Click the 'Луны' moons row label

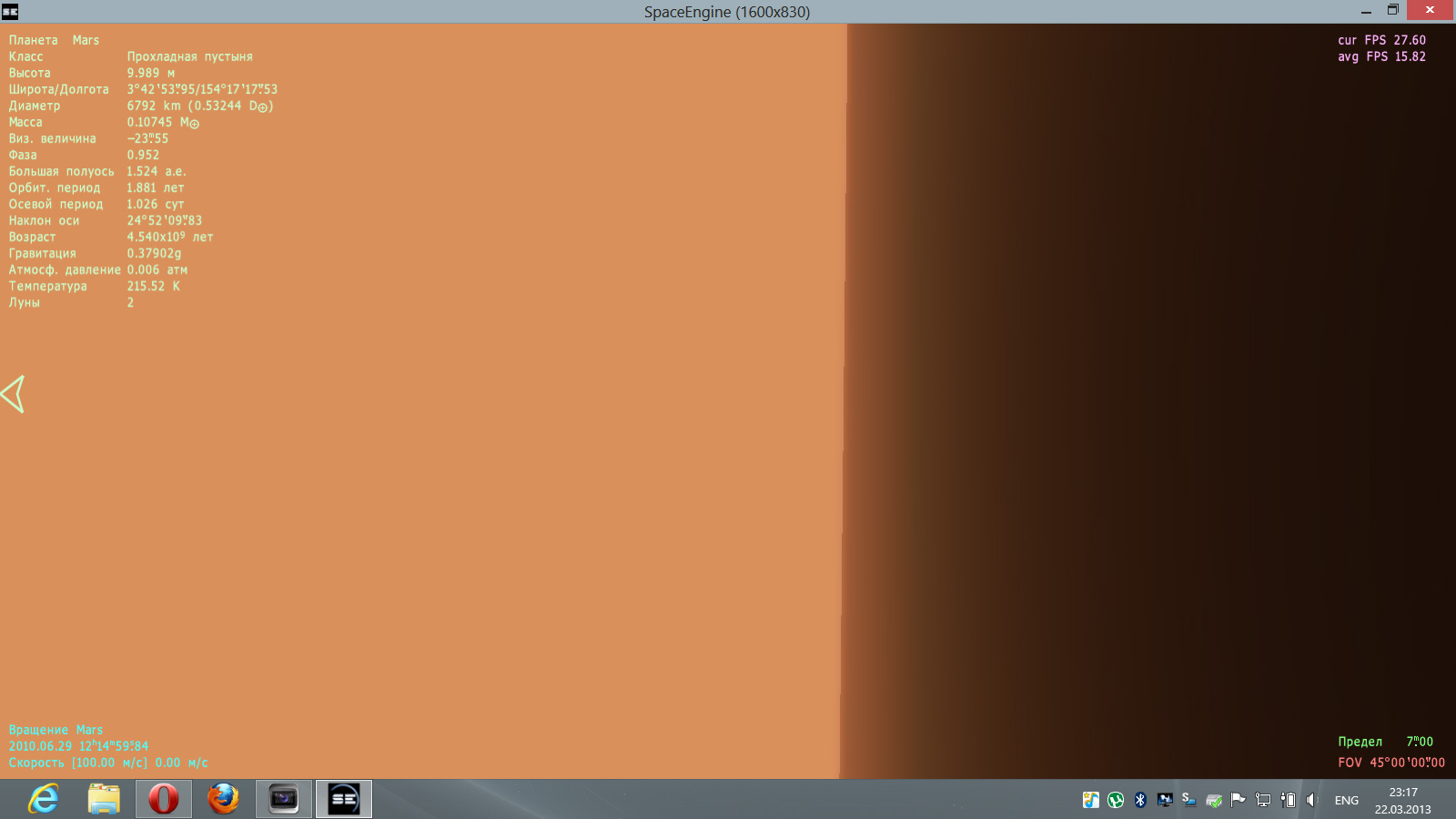pos(25,302)
